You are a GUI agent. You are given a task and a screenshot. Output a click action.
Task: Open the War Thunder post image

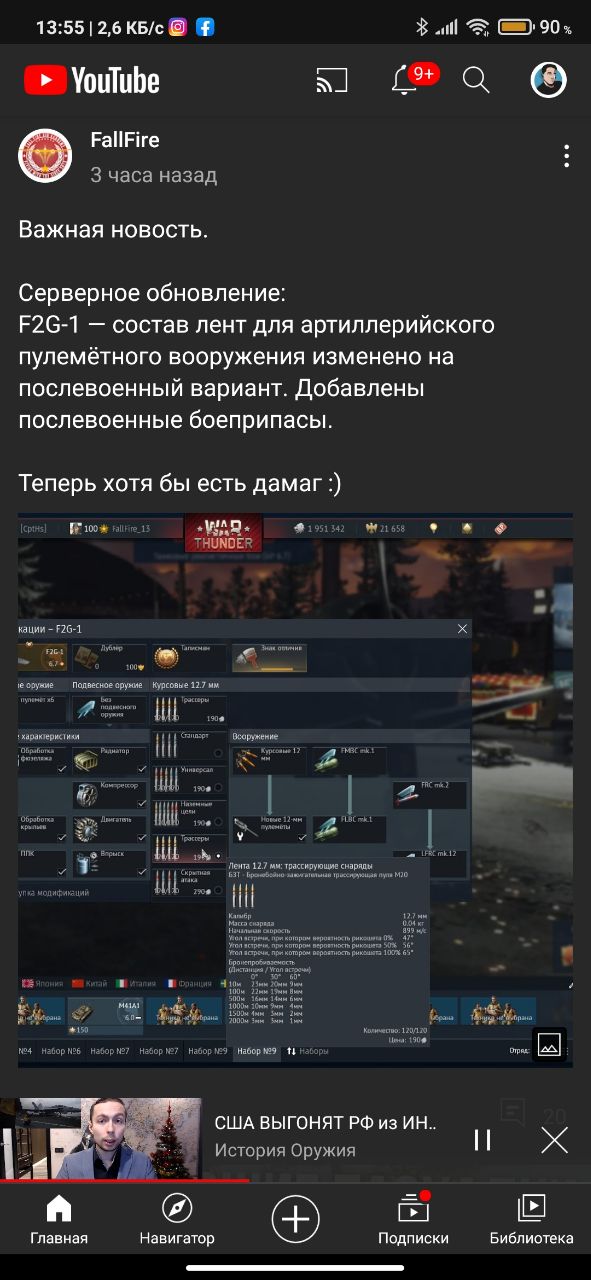pyautogui.click(x=296, y=790)
